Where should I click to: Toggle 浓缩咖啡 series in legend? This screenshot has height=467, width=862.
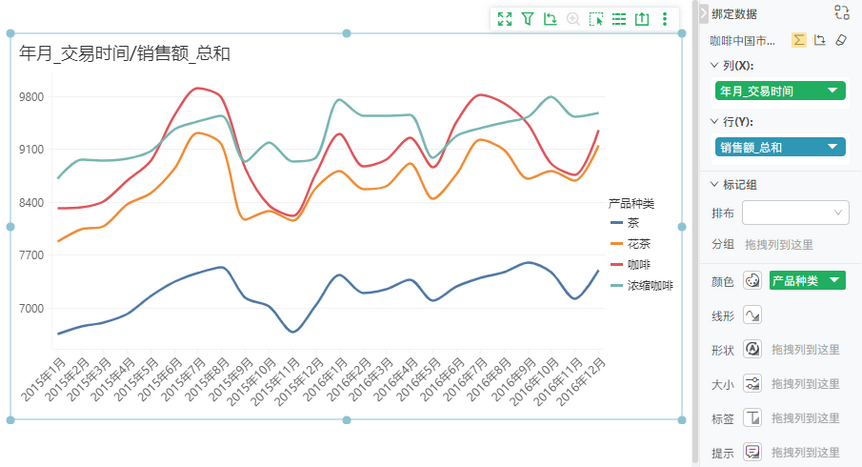[x=642, y=285]
